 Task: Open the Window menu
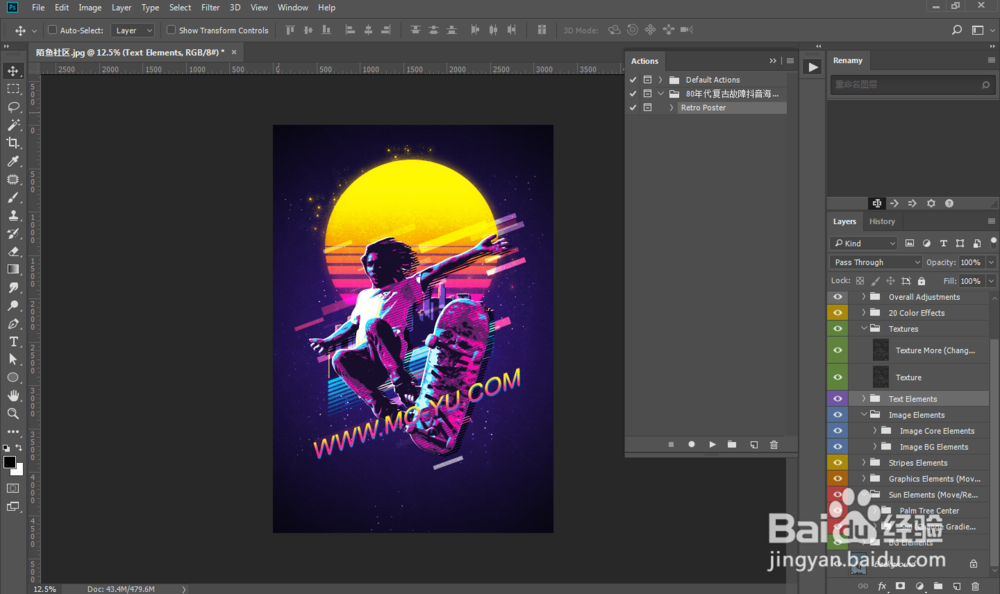tap(293, 8)
